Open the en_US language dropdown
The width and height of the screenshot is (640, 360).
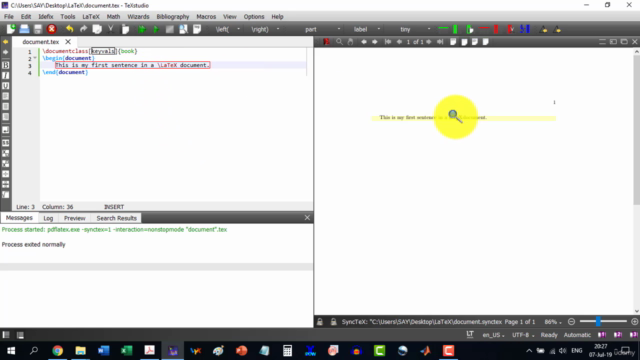pyautogui.click(x=493, y=335)
